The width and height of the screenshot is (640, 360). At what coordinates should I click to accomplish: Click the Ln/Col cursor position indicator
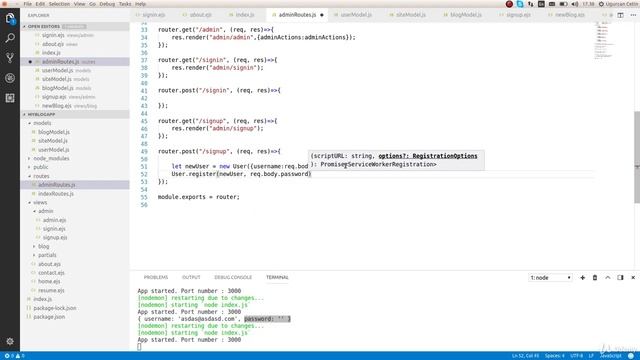click(525, 356)
